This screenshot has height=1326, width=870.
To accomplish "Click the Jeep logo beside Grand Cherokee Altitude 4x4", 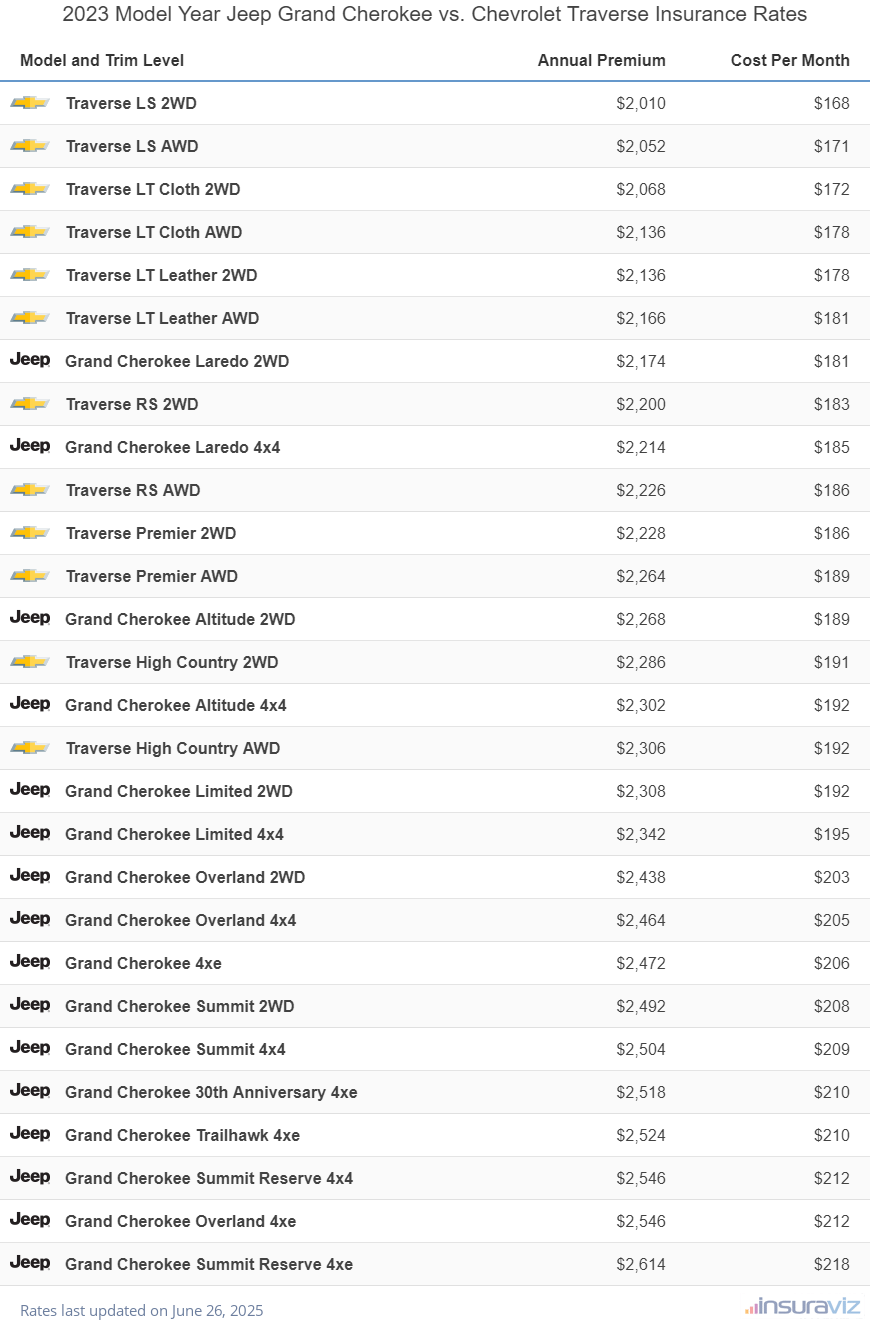I will tap(30, 704).
